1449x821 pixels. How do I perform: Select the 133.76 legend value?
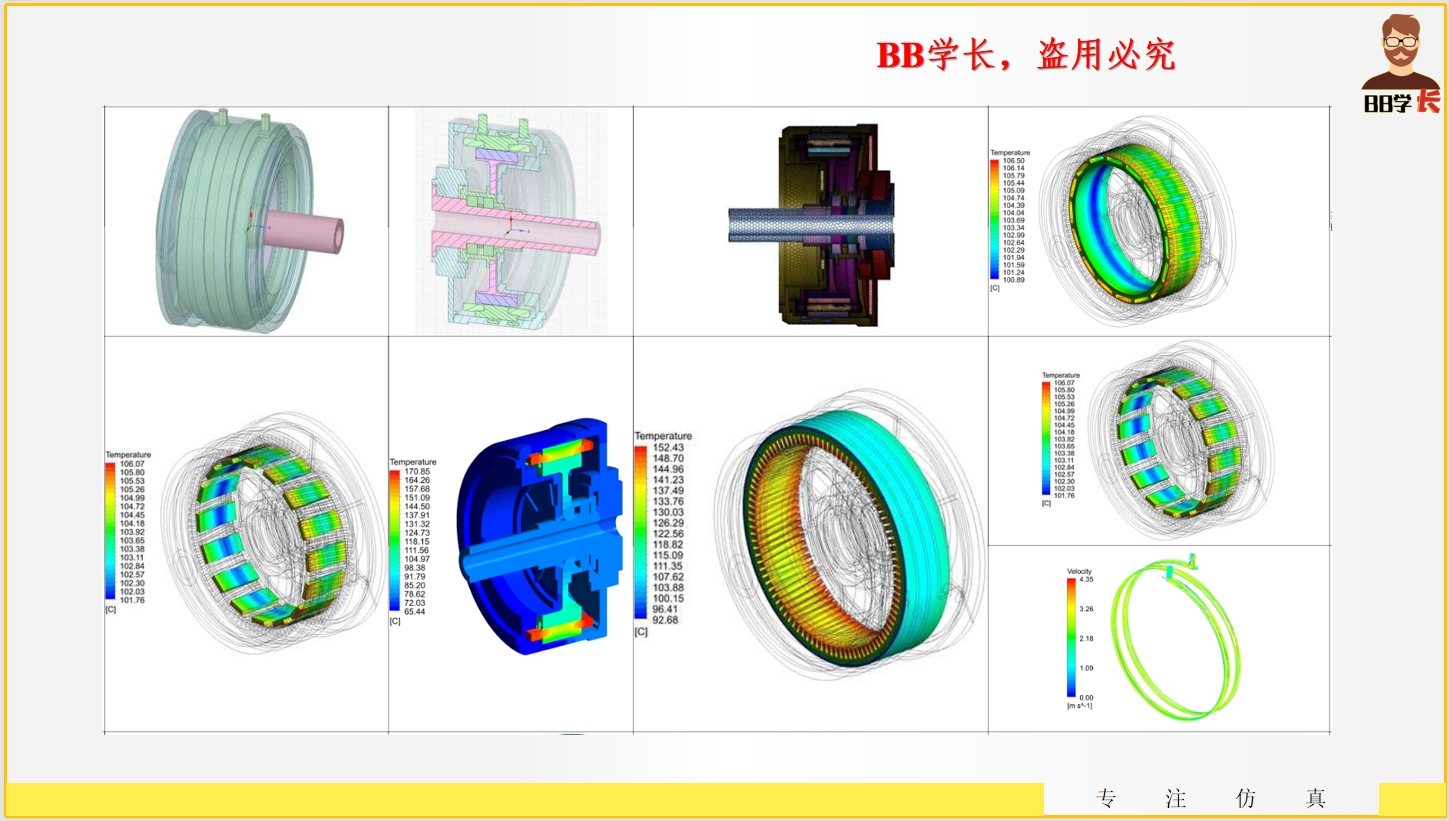point(666,502)
